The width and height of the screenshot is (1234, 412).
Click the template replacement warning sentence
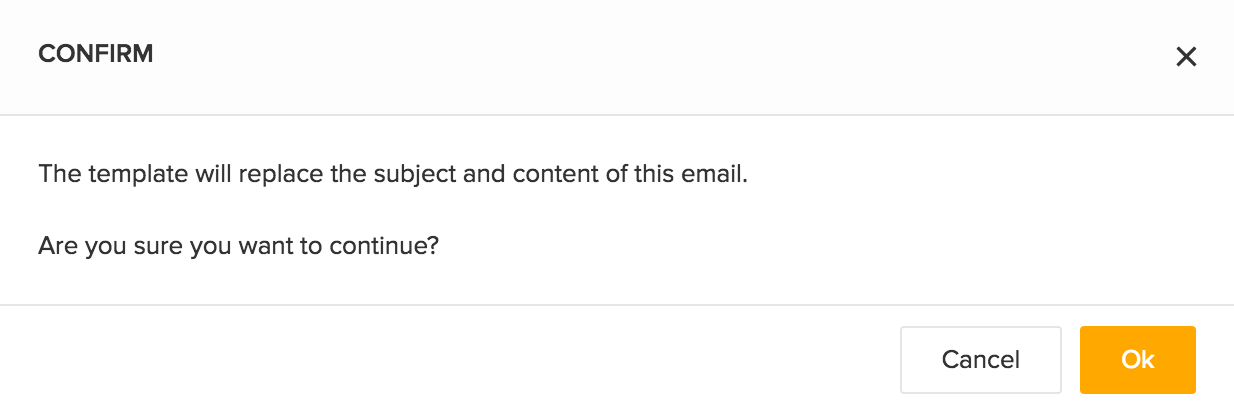(x=393, y=174)
